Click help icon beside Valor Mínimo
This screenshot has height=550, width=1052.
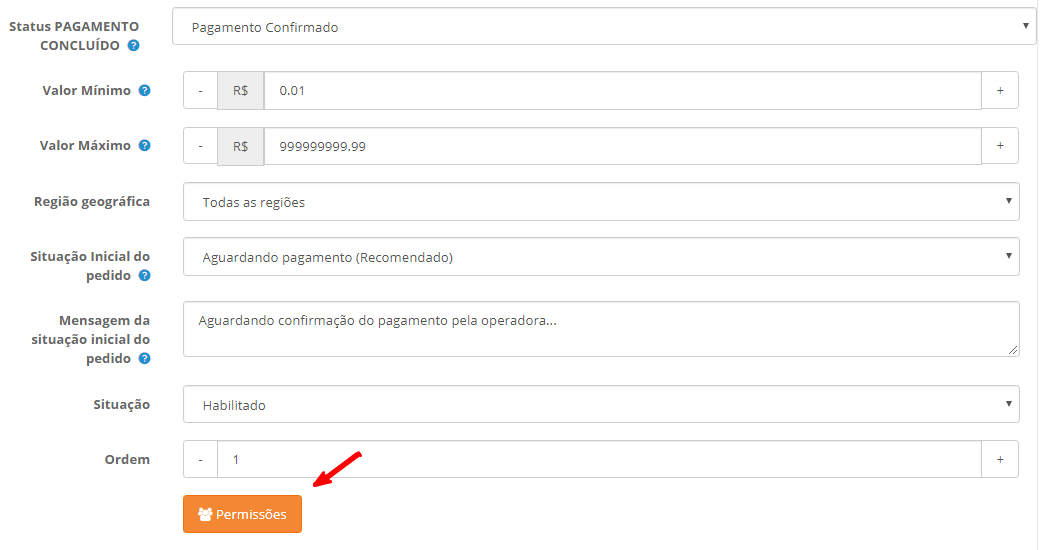144,91
